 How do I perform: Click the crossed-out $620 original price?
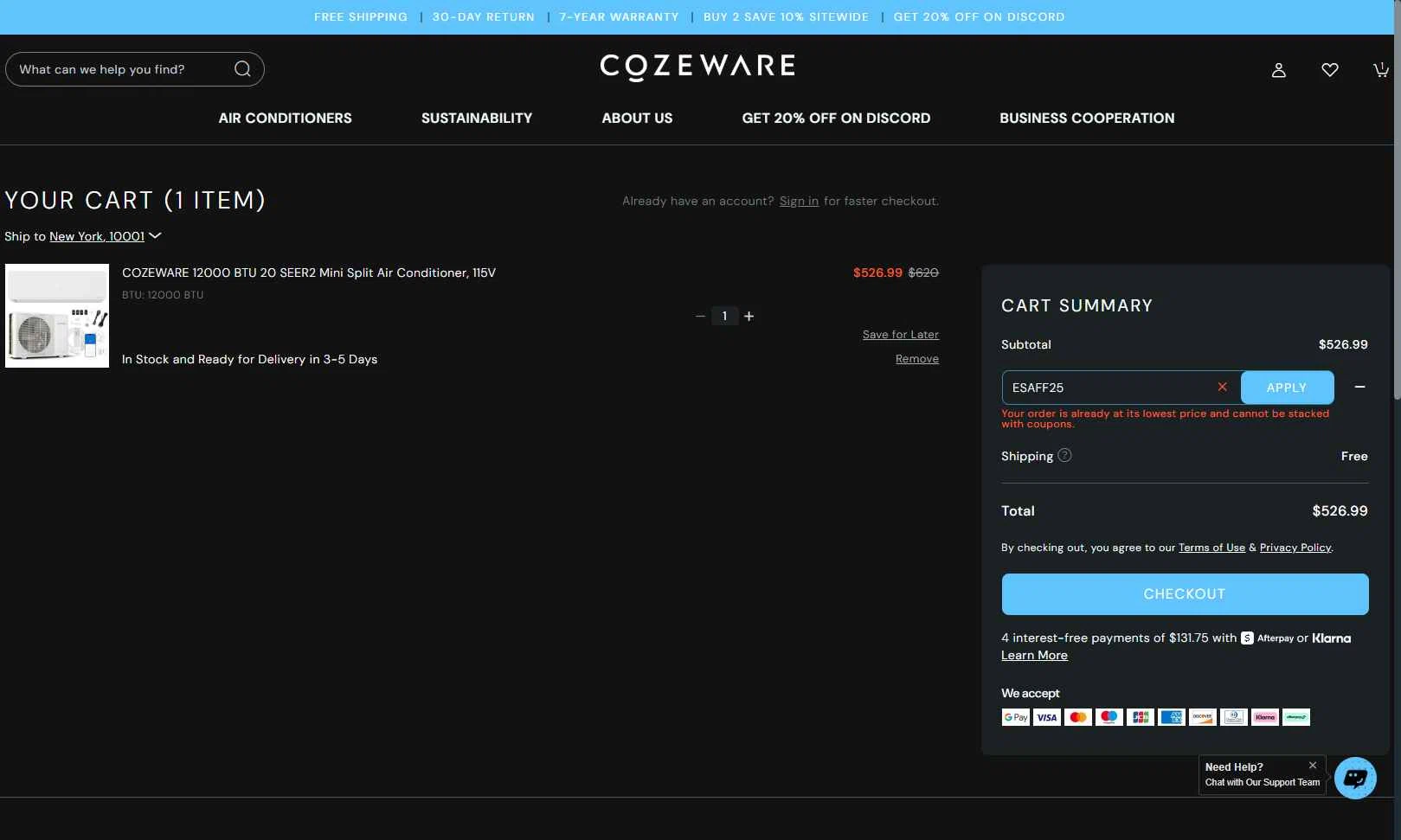(x=923, y=273)
